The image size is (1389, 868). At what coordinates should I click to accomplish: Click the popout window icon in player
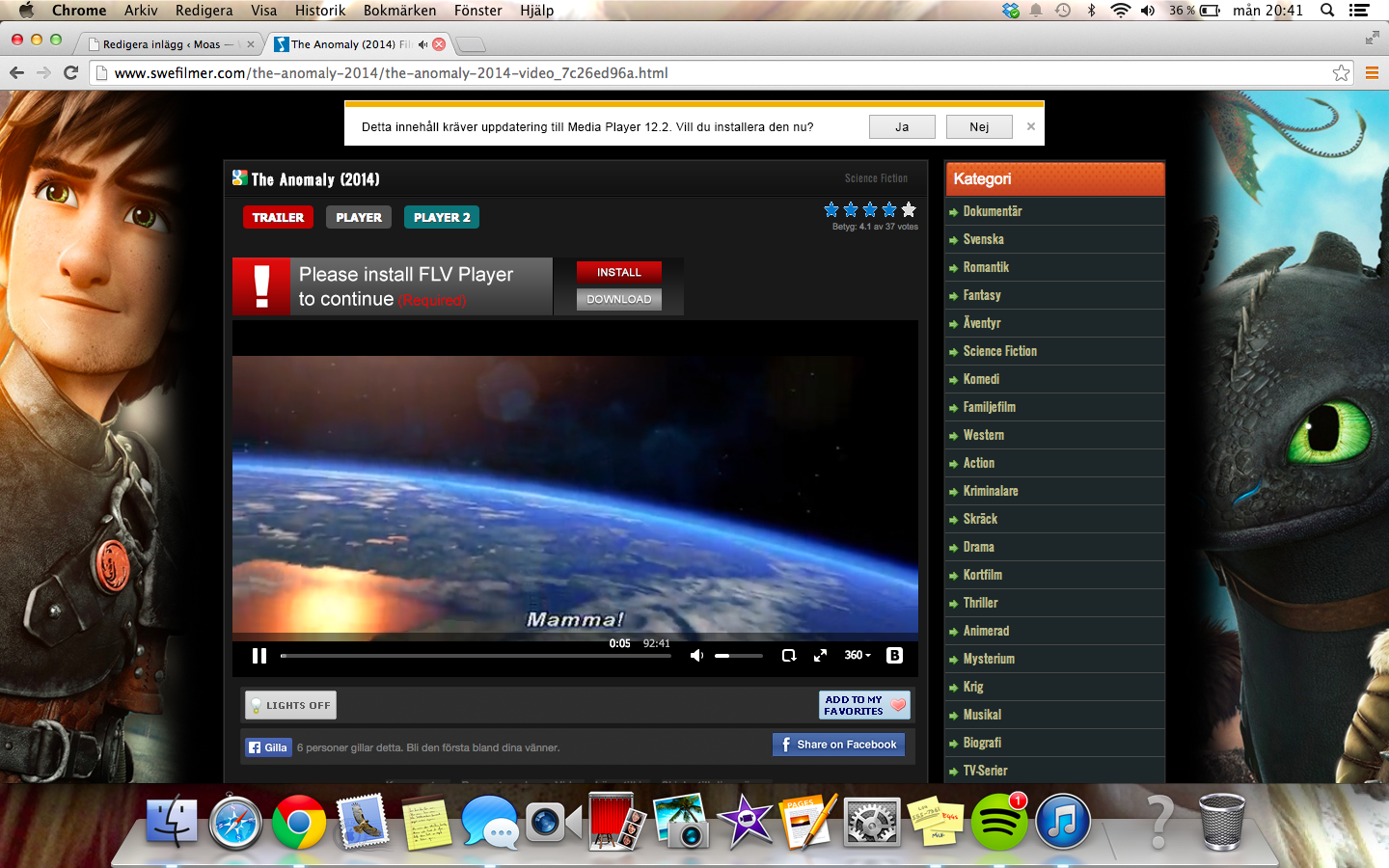(x=788, y=656)
